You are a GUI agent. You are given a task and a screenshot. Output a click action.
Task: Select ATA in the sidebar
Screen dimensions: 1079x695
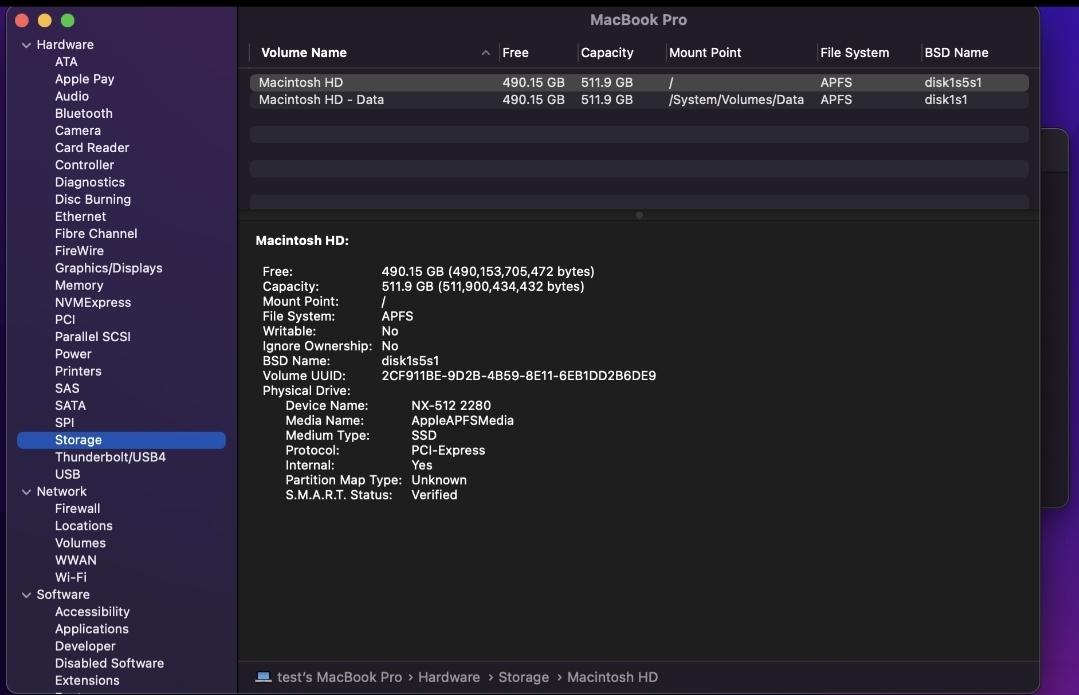(66, 62)
